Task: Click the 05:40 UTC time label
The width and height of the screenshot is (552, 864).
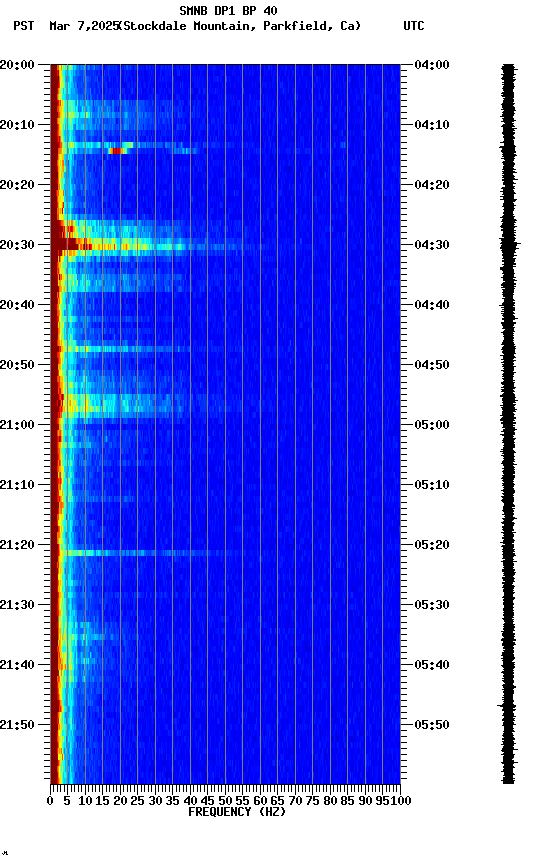Action: [x=432, y=666]
